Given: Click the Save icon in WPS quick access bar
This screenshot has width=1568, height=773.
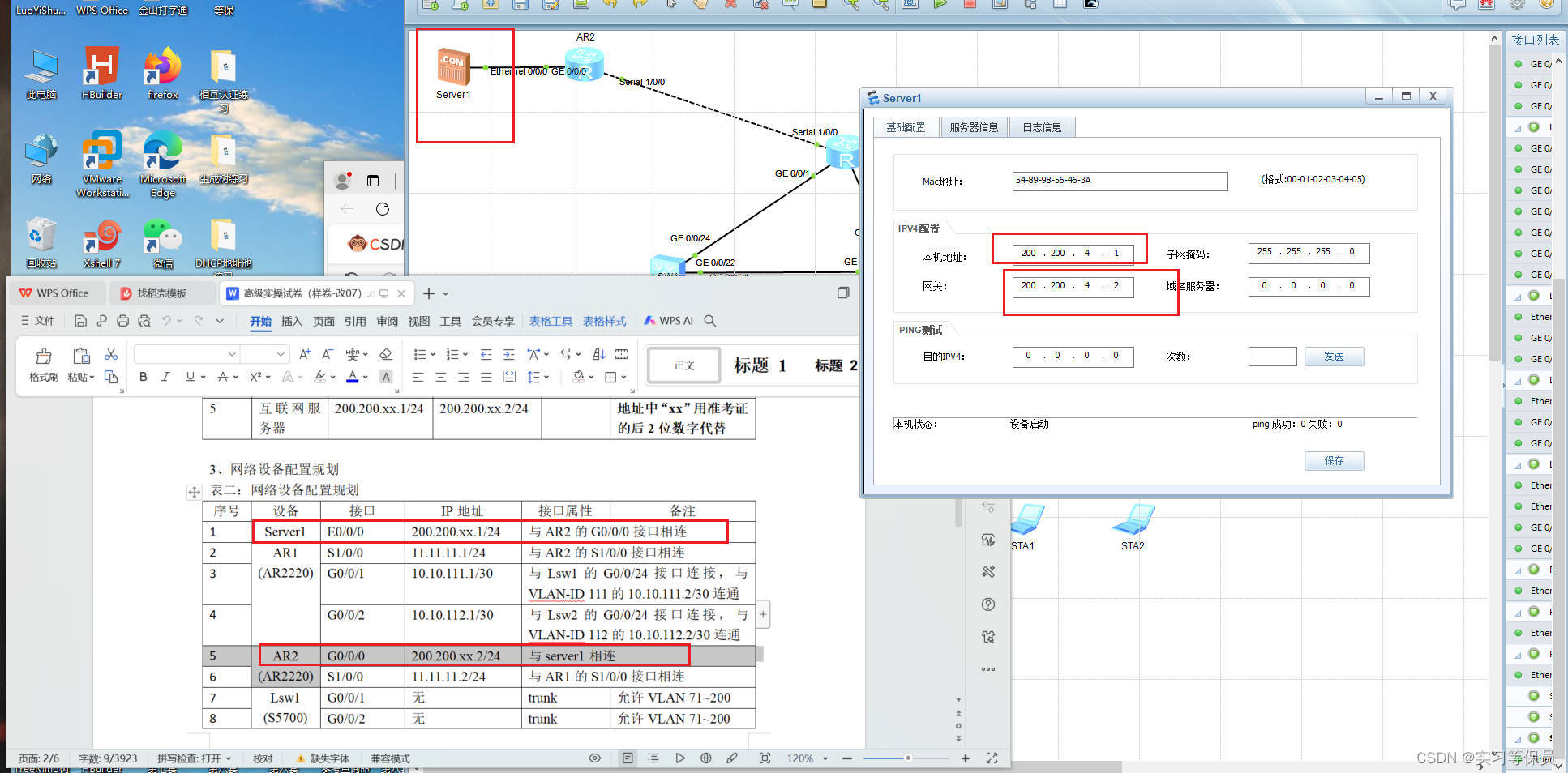Looking at the screenshot, I should tap(80, 321).
